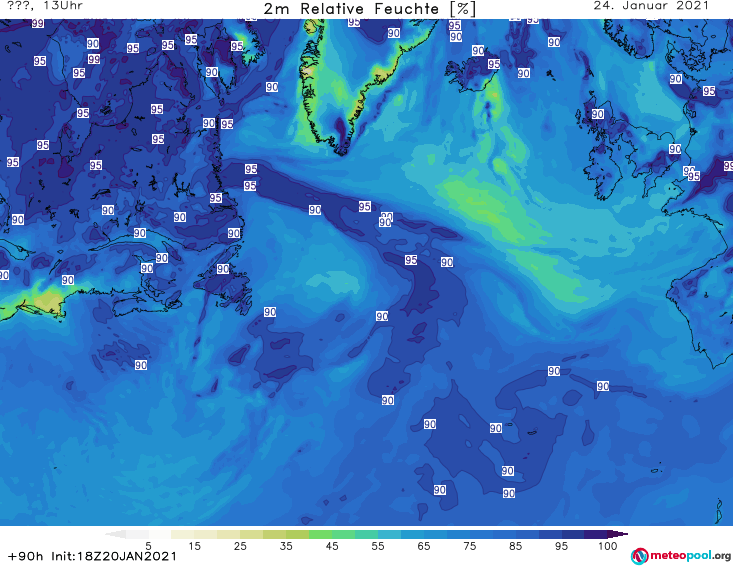Image resolution: width=733 pixels, height=566 pixels.
Task: Pick the dark purple arrow tip of colorbar
Action: [618, 534]
